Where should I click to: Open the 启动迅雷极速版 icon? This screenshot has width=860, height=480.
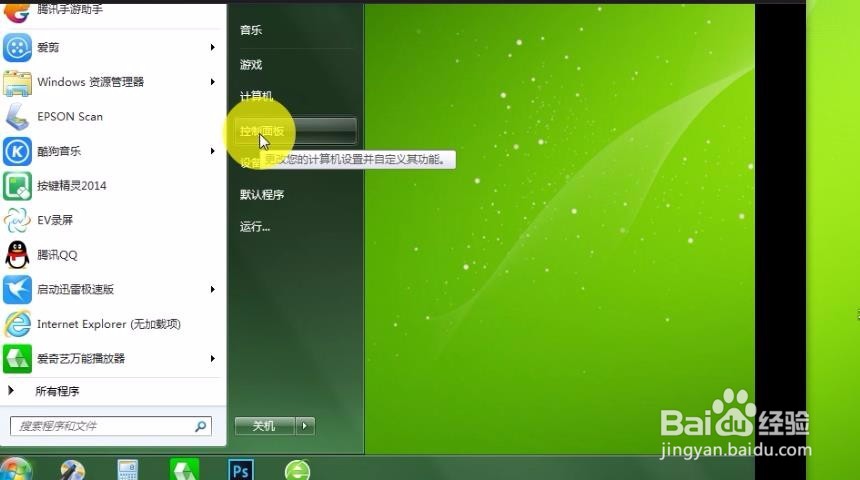click(x=17, y=290)
